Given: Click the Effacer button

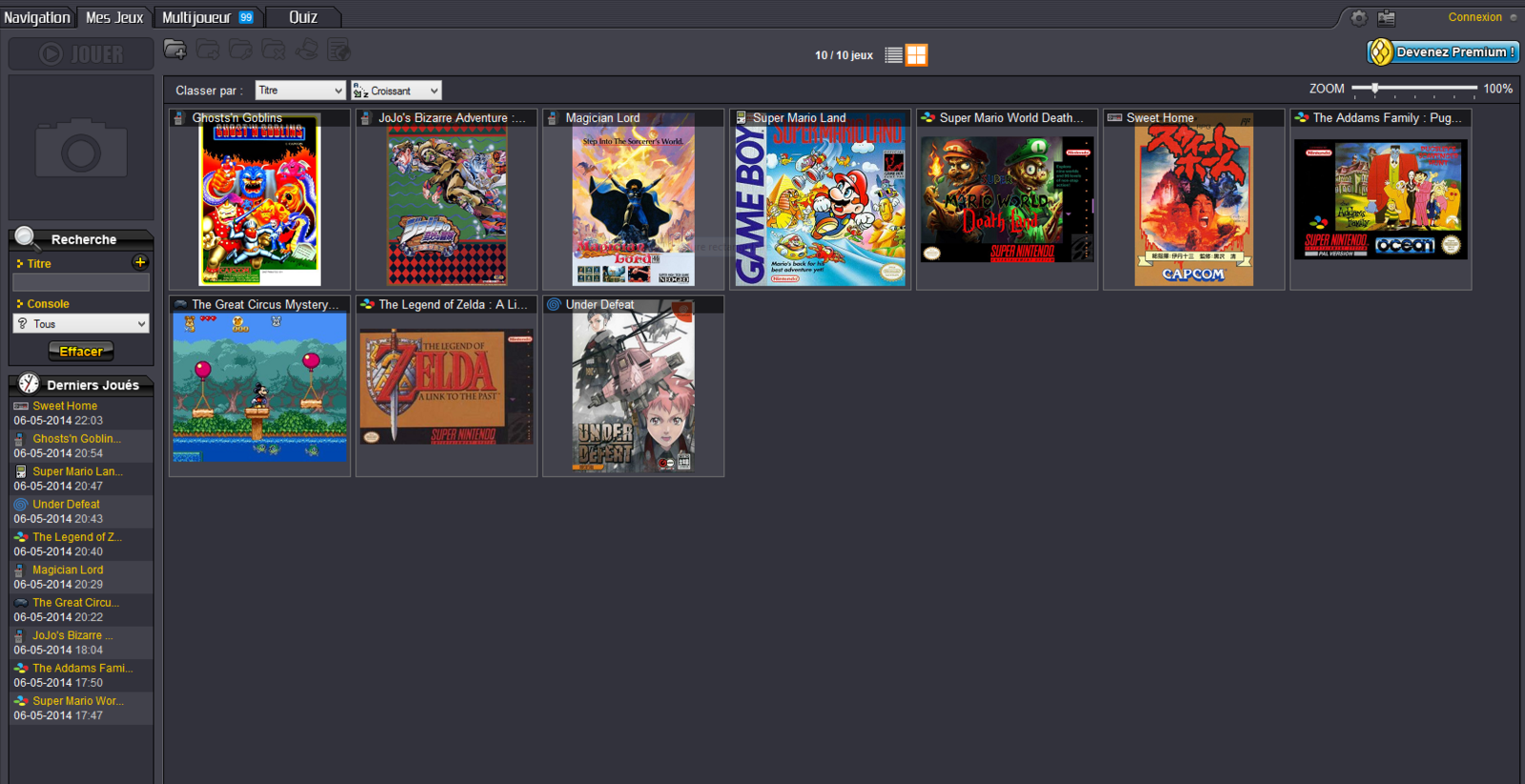Looking at the screenshot, I should tap(81, 352).
